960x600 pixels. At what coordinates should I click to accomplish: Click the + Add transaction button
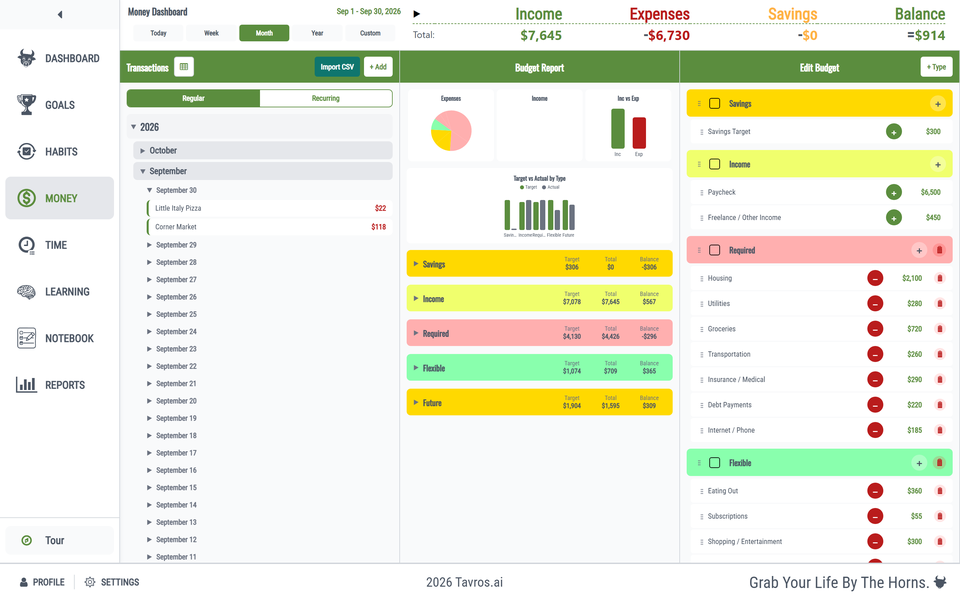coord(378,67)
